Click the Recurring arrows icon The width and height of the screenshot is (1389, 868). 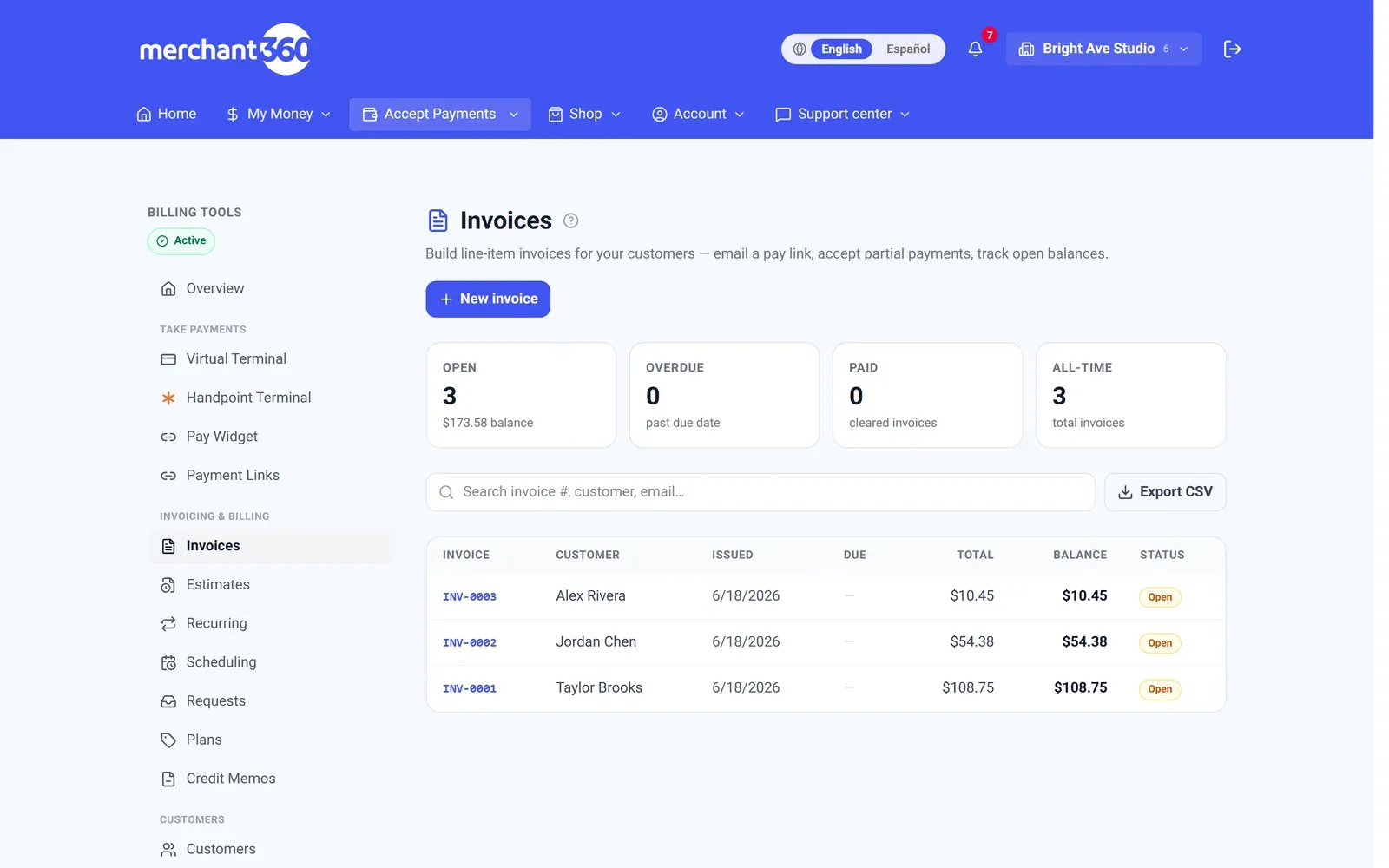tap(168, 624)
